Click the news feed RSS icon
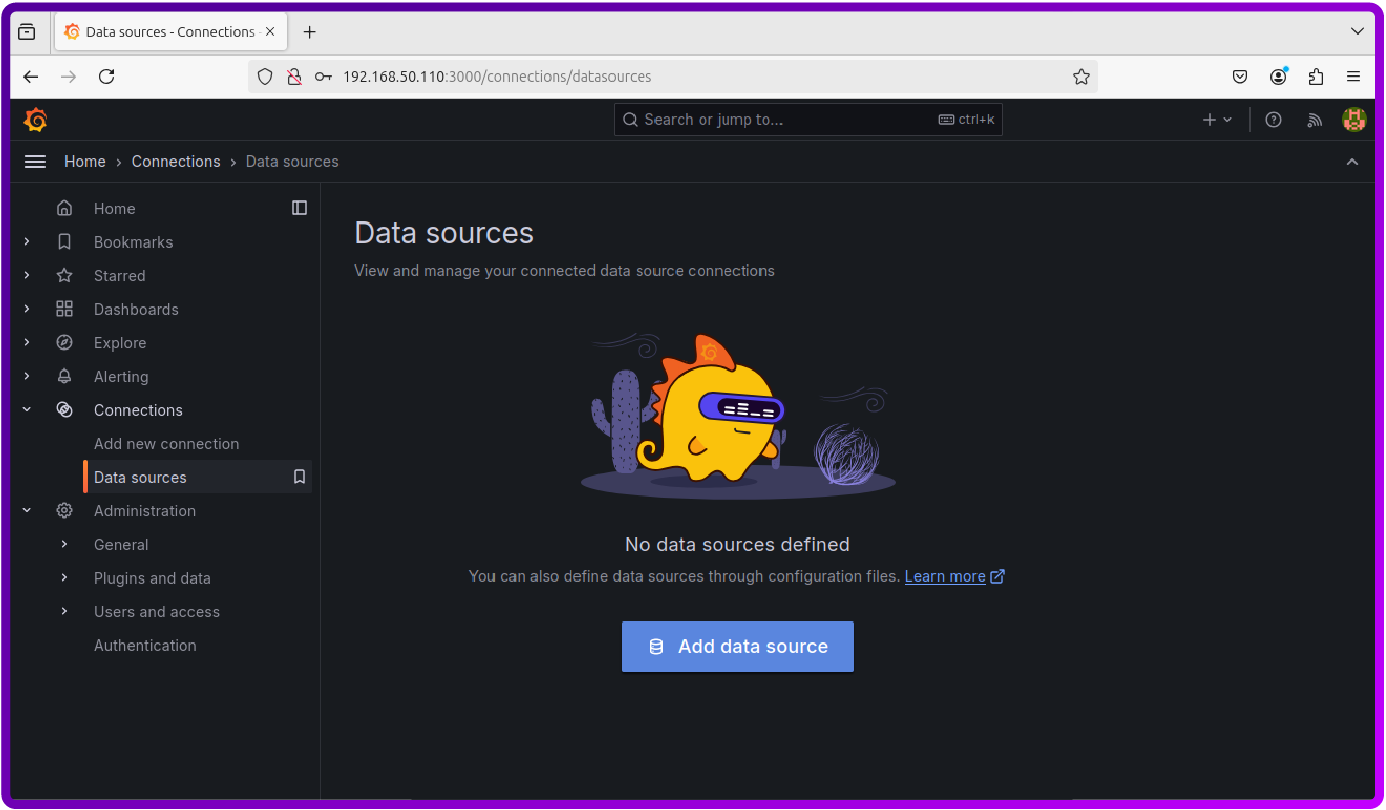Image resolution: width=1386 pixels, height=810 pixels. coord(1314,119)
